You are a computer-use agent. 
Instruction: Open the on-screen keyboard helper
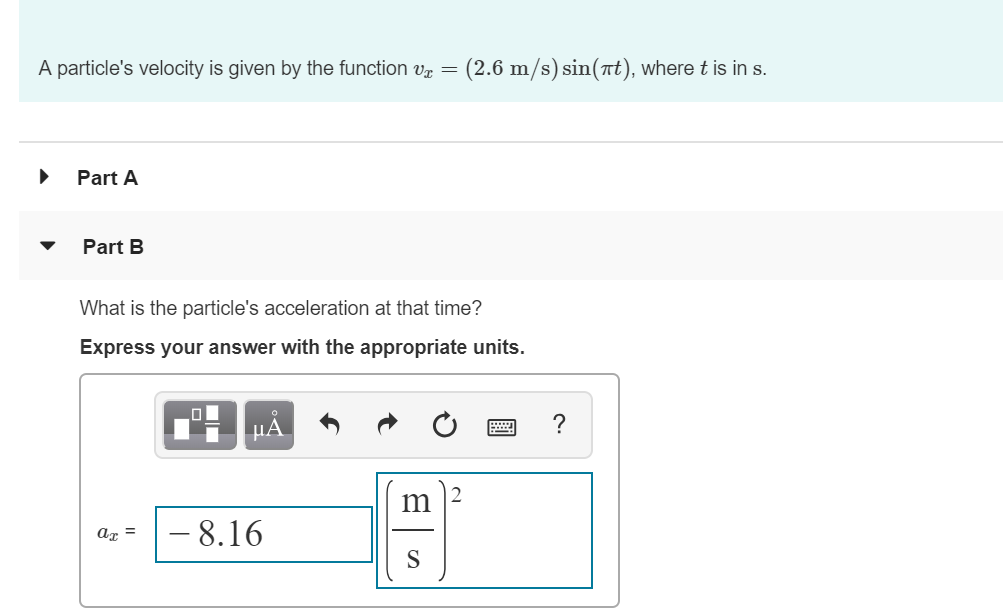pos(502,426)
